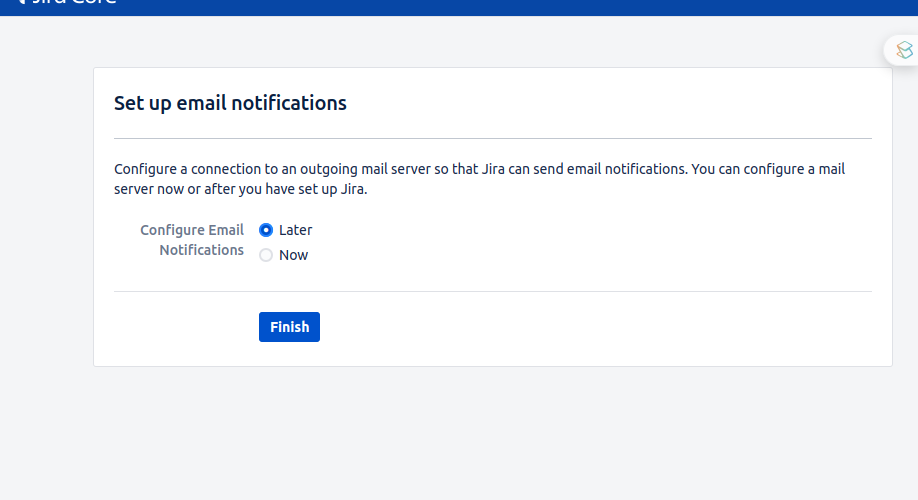
Task: Click the Jira Core logo in header
Action: point(66,2)
